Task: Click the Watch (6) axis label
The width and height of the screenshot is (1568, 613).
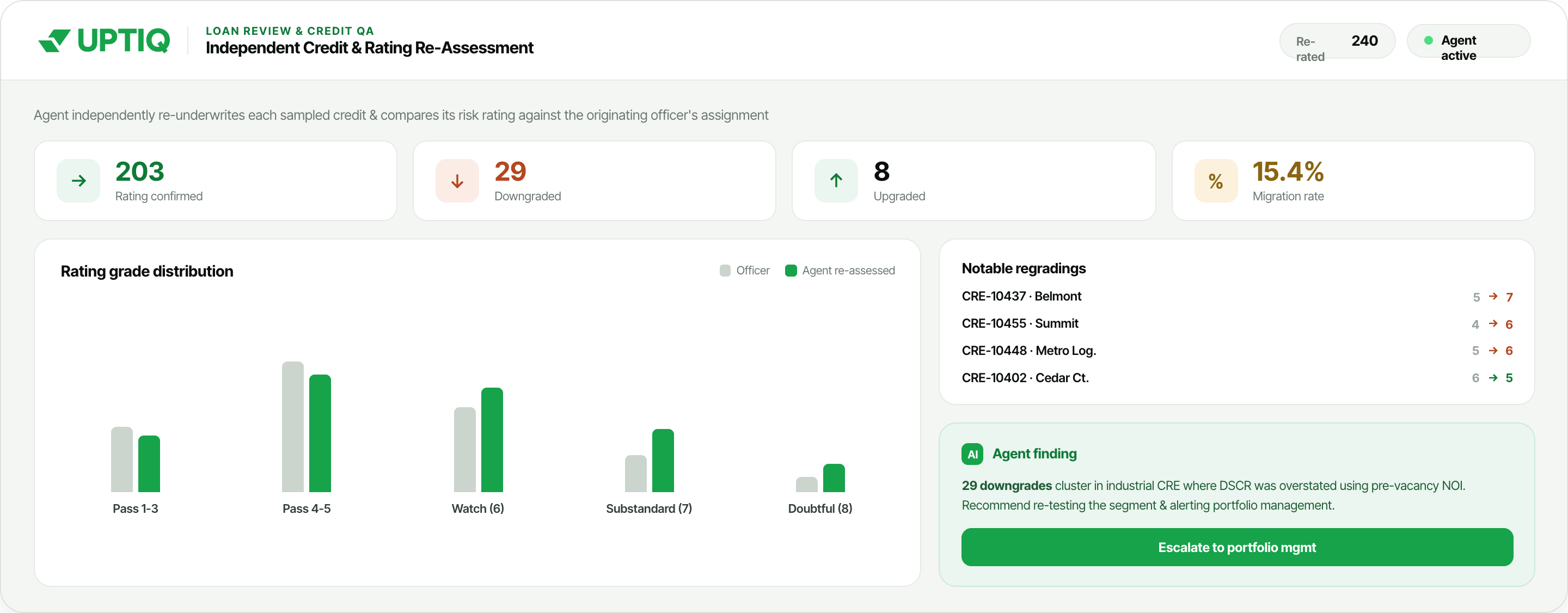Action: [x=478, y=509]
